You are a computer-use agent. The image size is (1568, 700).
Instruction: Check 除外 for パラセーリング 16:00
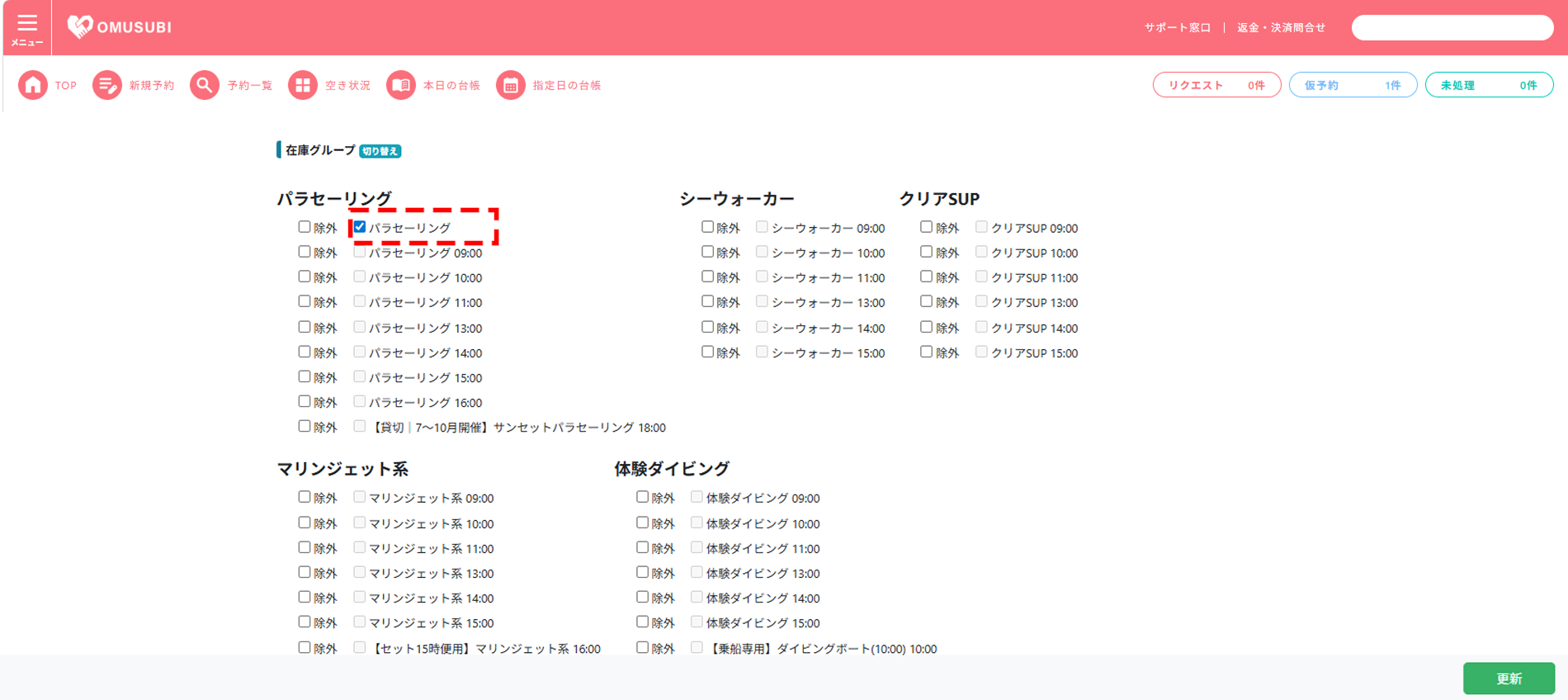(305, 401)
